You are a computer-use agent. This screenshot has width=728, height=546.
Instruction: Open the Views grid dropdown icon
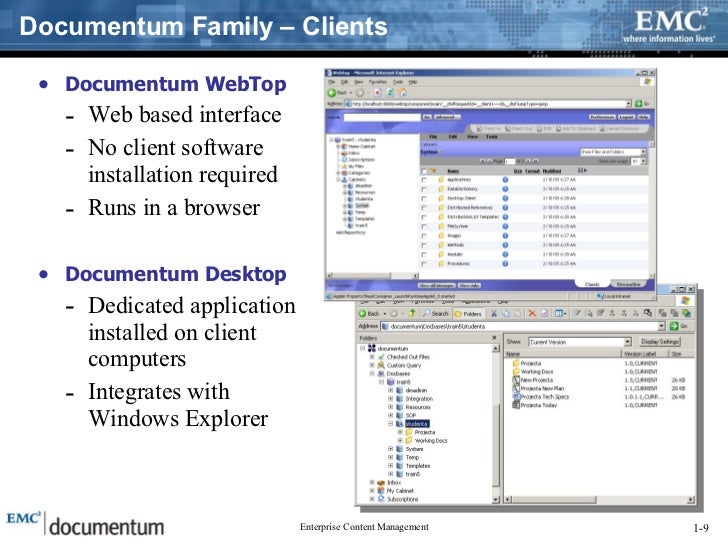click(560, 314)
